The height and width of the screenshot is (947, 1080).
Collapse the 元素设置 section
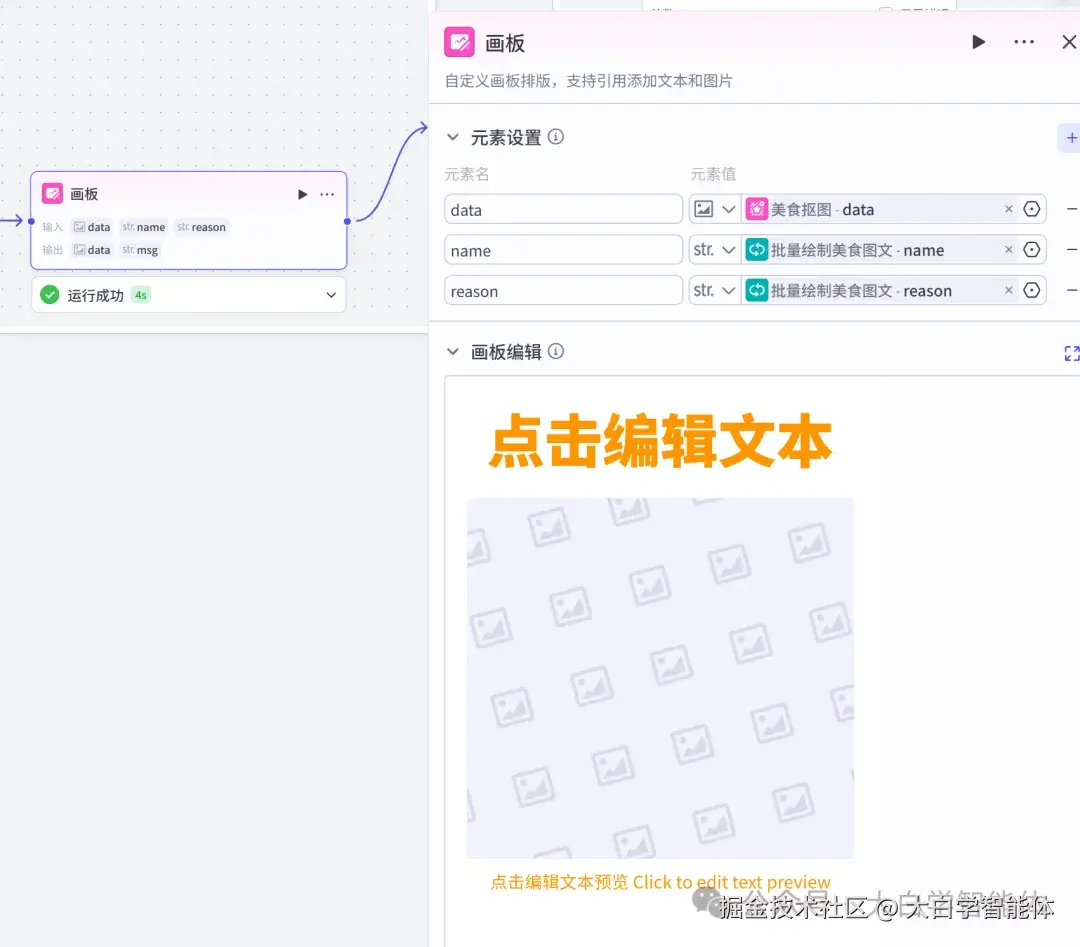tap(453, 137)
